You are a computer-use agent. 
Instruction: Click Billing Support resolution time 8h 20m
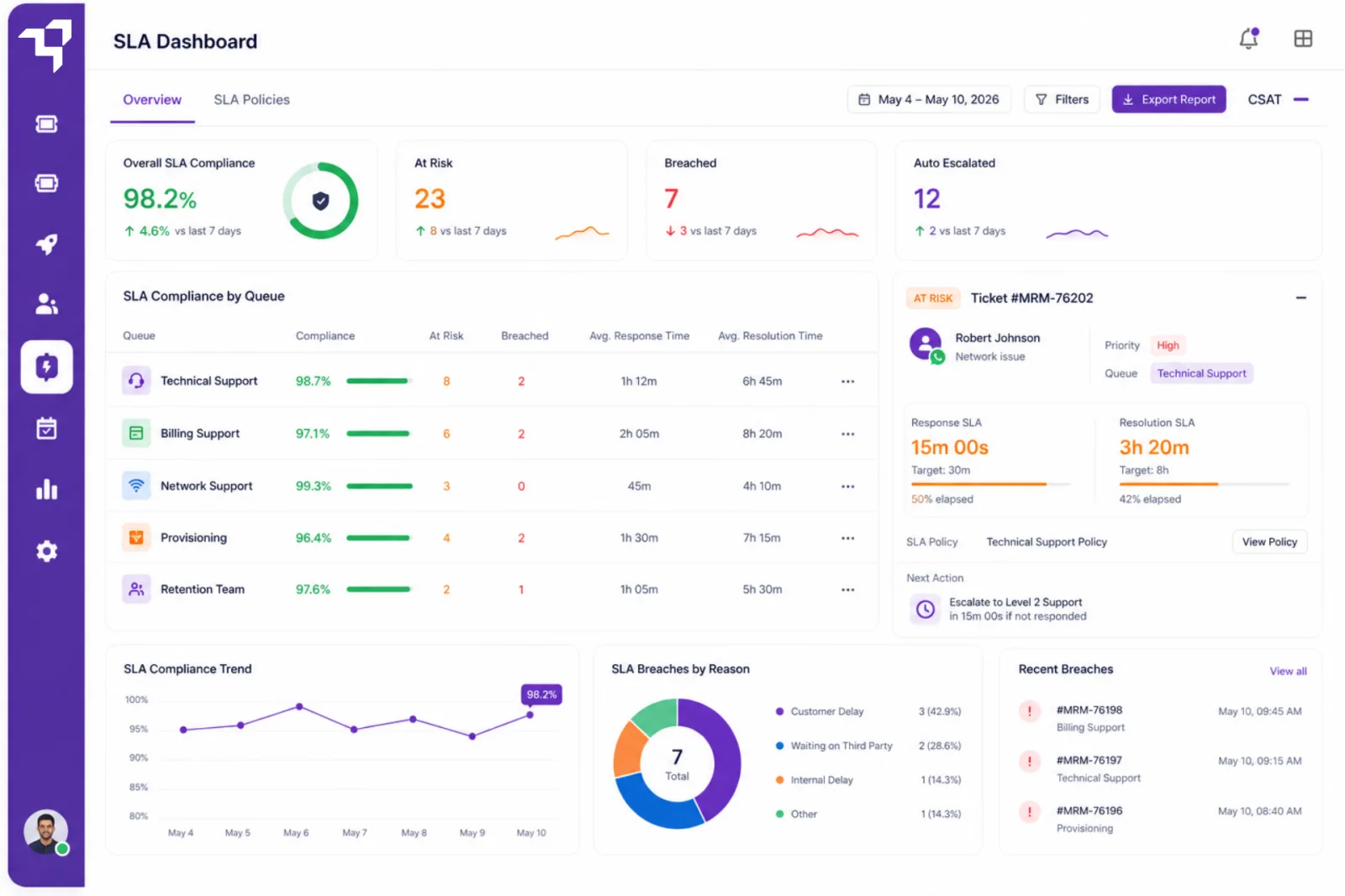click(762, 435)
